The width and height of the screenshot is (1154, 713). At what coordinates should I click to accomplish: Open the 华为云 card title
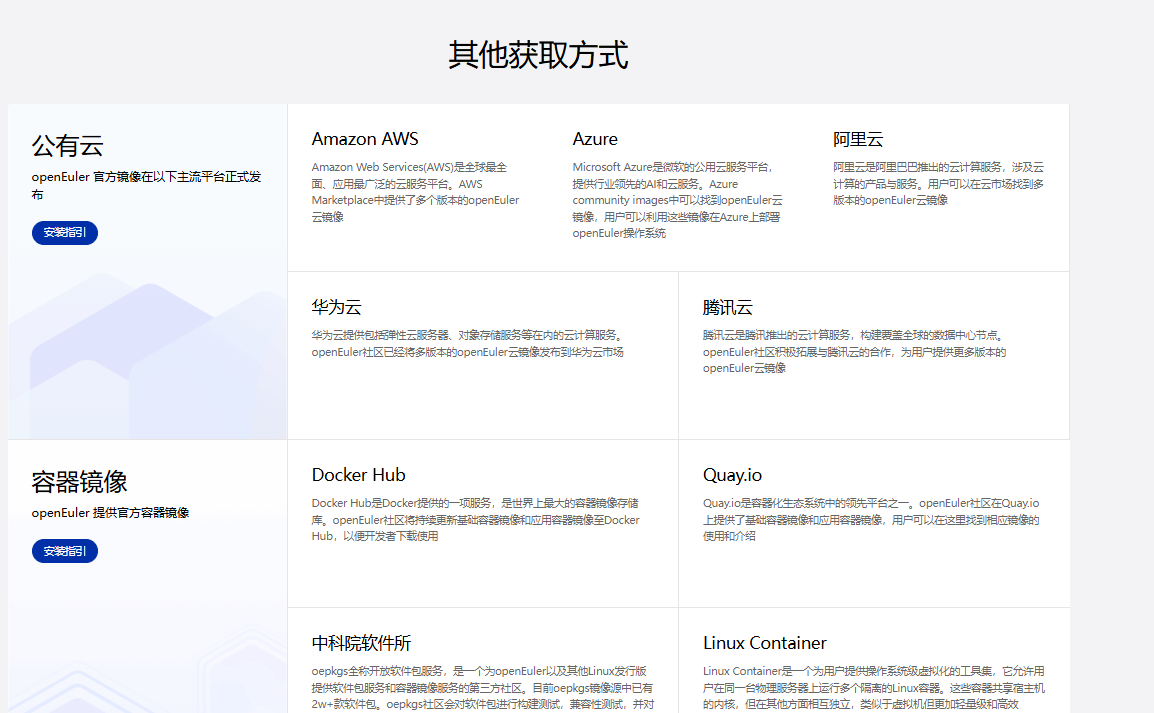pyautogui.click(x=336, y=307)
